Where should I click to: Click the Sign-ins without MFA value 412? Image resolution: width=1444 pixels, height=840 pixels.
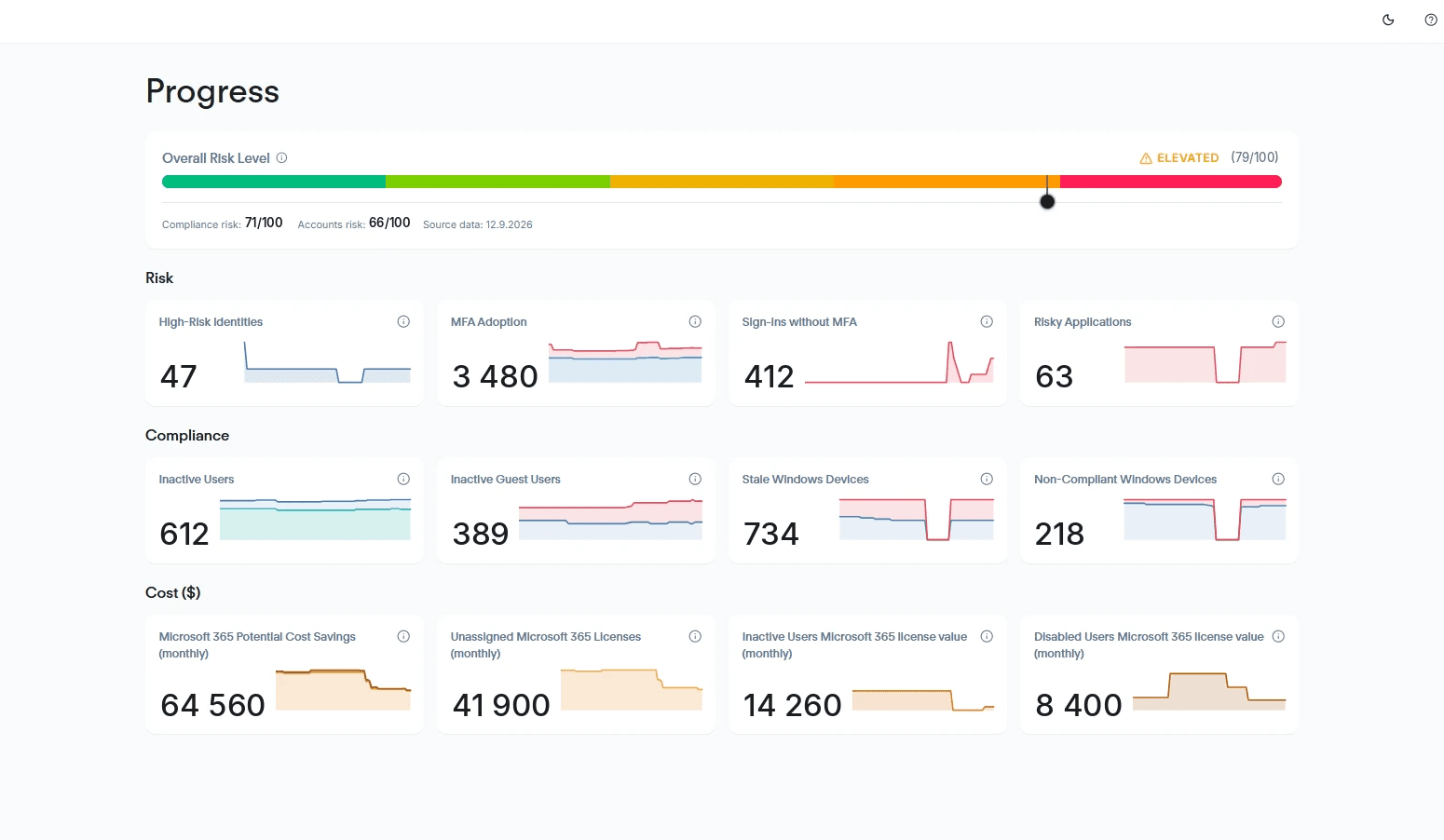click(x=770, y=376)
